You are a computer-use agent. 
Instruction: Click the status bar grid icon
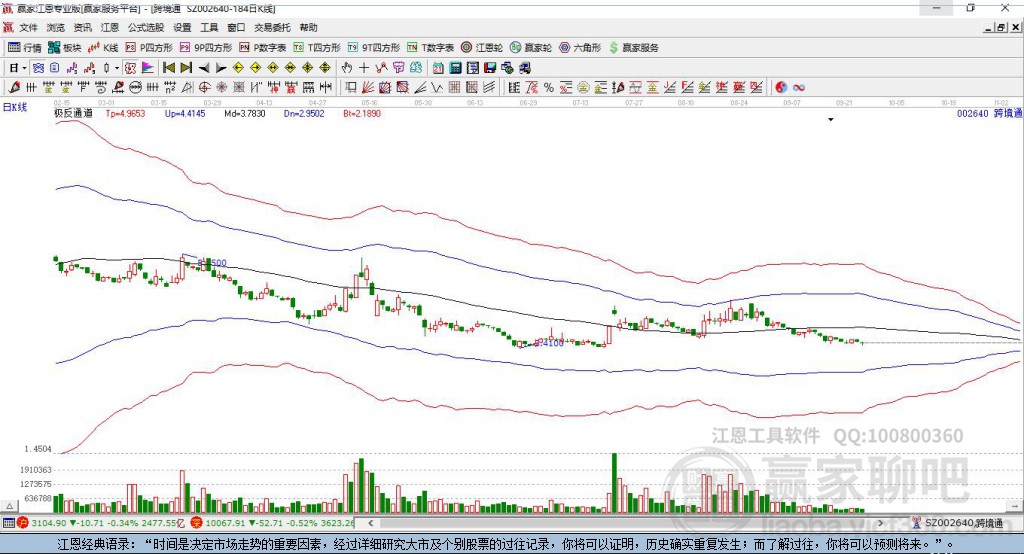click(x=8, y=523)
